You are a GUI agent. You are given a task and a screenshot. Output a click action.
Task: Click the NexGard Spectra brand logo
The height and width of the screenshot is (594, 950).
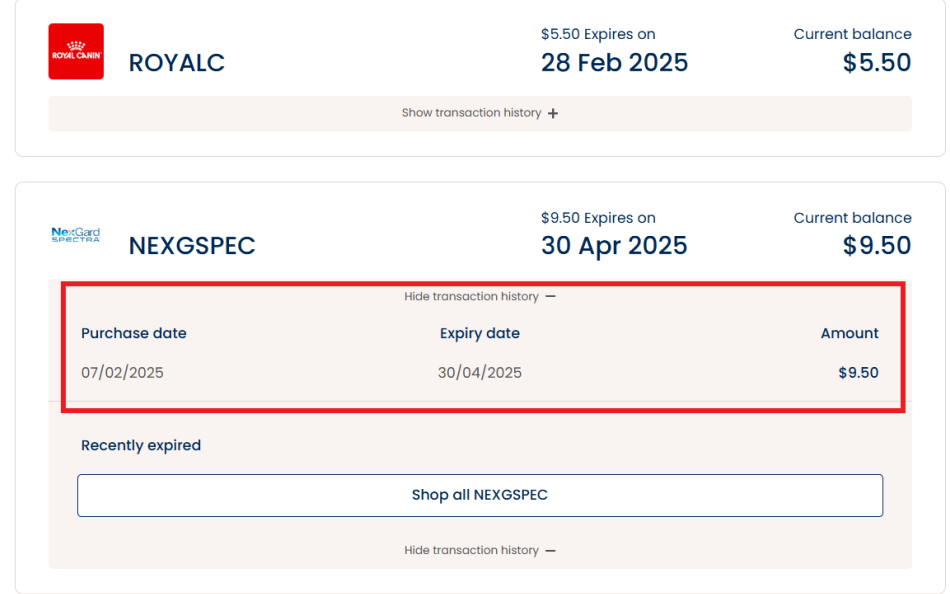pos(76,235)
